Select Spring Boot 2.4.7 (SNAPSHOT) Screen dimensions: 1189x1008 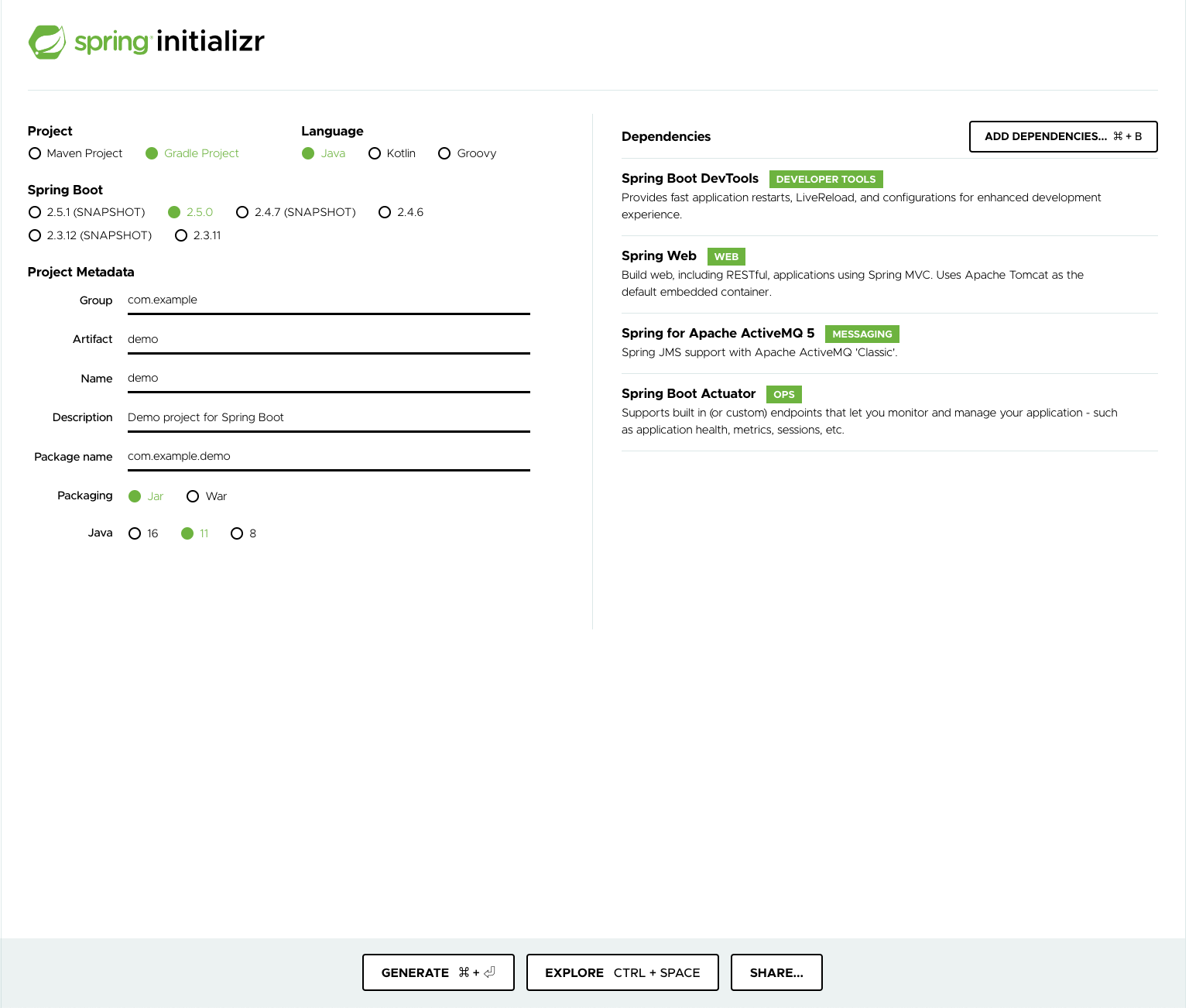click(x=296, y=212)
